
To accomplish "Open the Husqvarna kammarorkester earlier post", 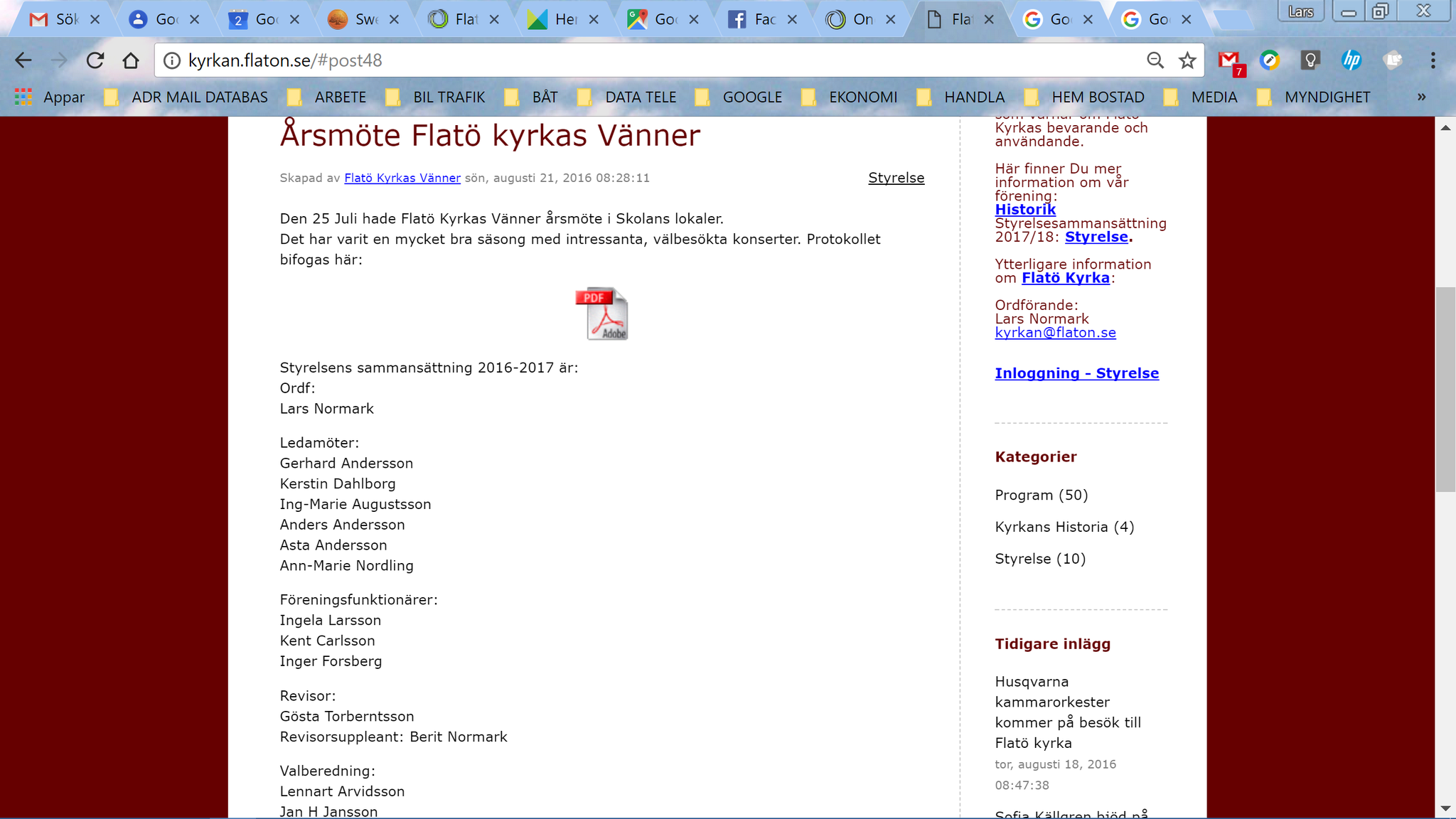I will [1068, 712].
